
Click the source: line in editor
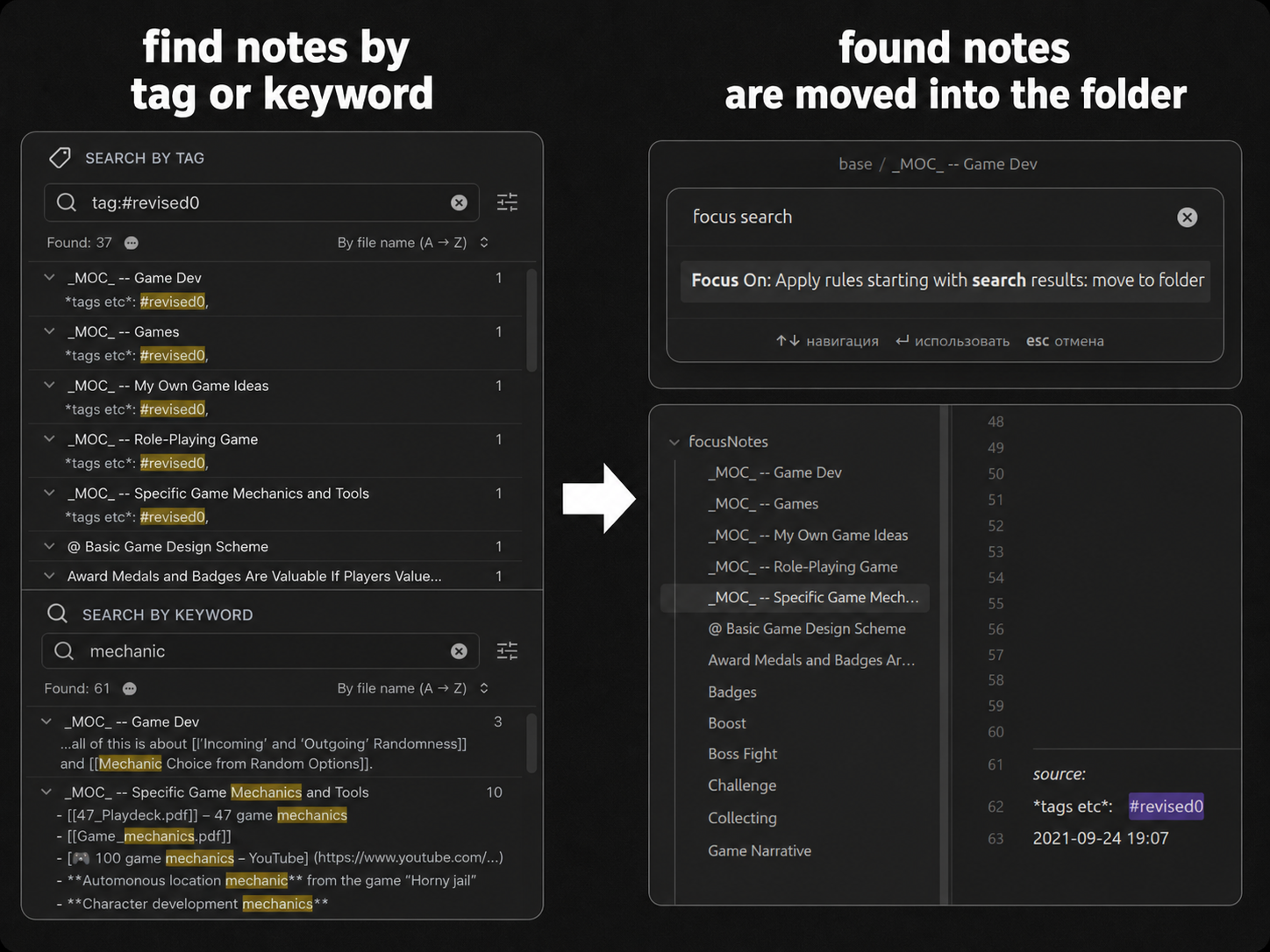1060,774
